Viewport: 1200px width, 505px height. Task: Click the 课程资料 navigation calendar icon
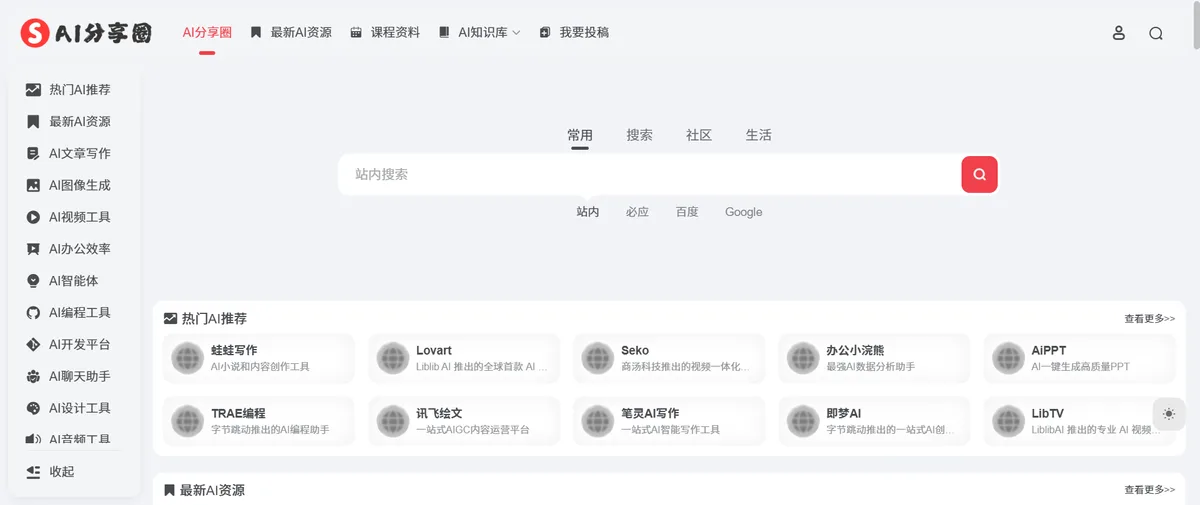click(356, 33)
